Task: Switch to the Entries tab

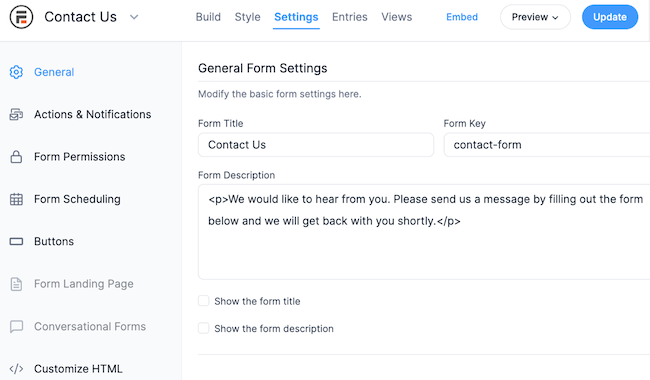Action: click(349, 17)
